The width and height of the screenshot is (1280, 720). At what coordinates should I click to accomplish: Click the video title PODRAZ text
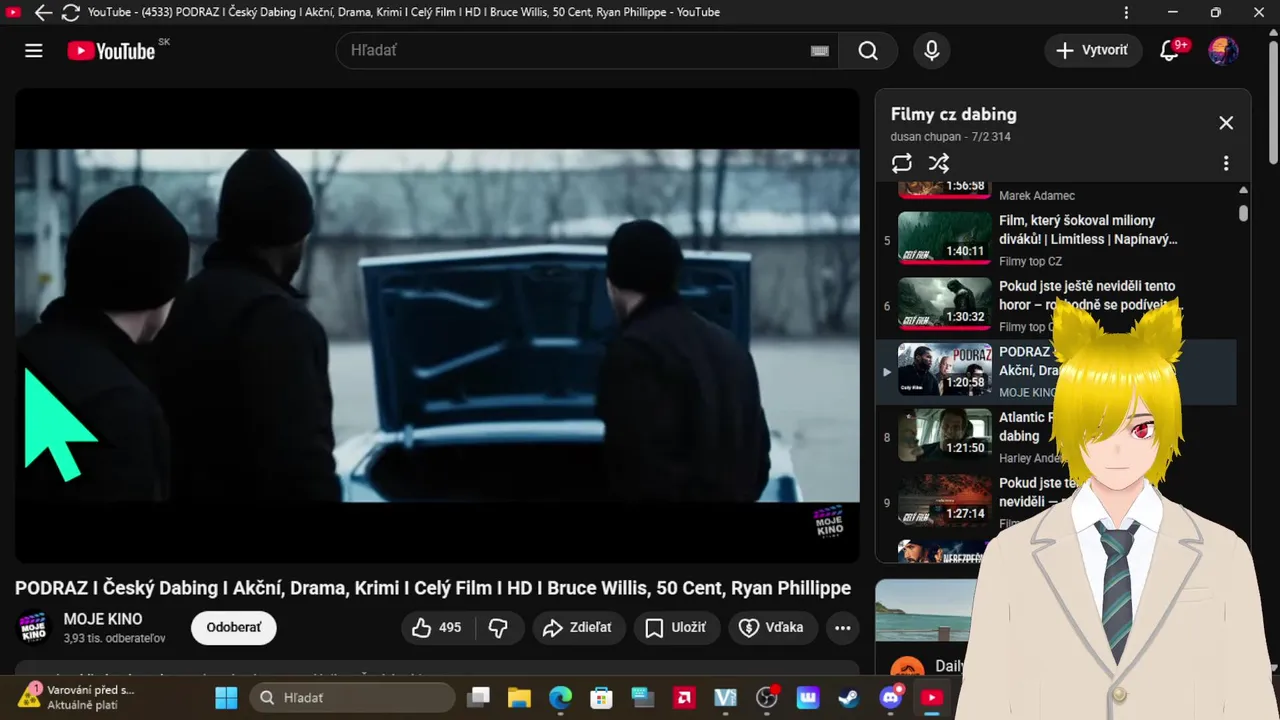coord(433,588)
